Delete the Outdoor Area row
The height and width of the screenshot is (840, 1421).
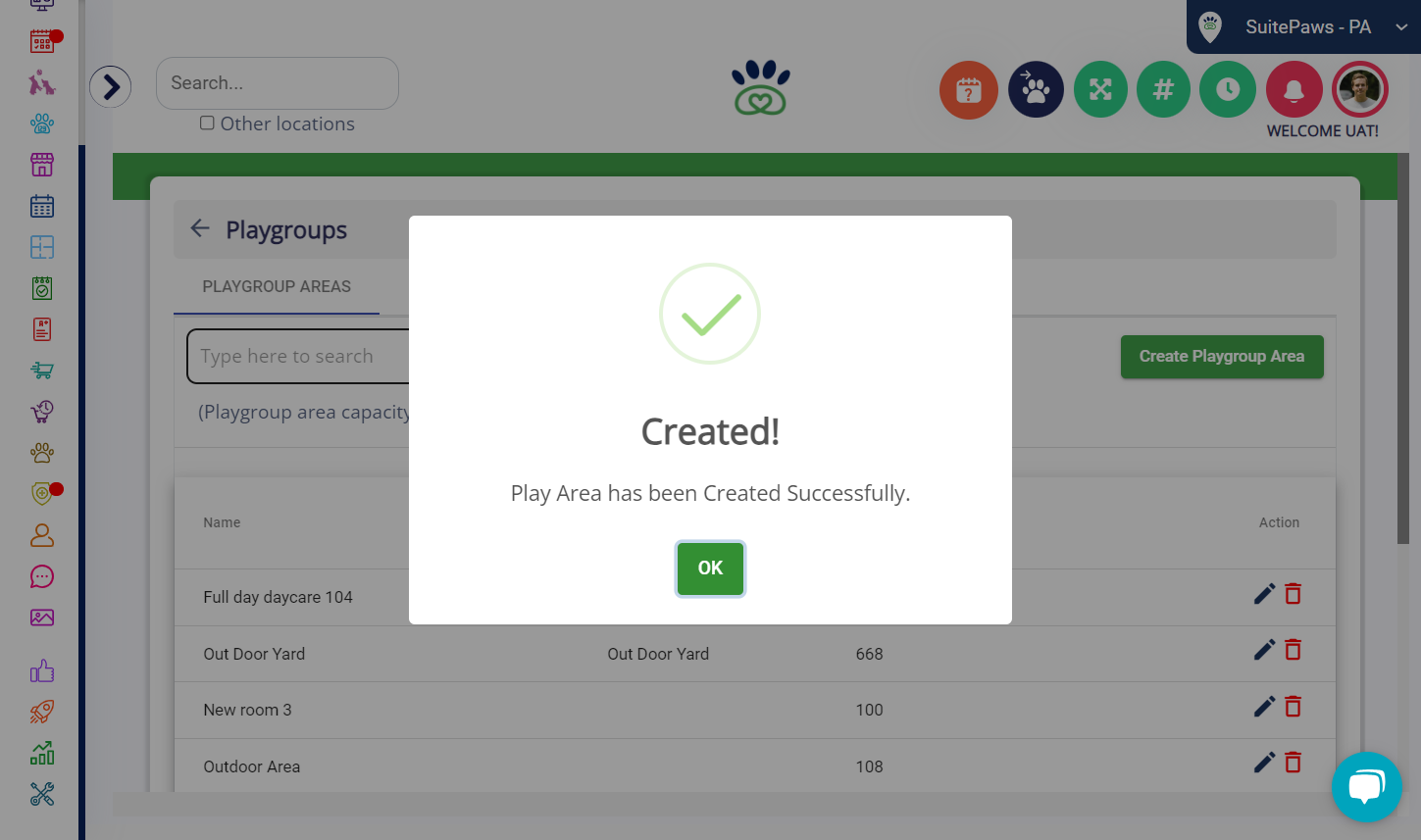[x=1294, y=763]
